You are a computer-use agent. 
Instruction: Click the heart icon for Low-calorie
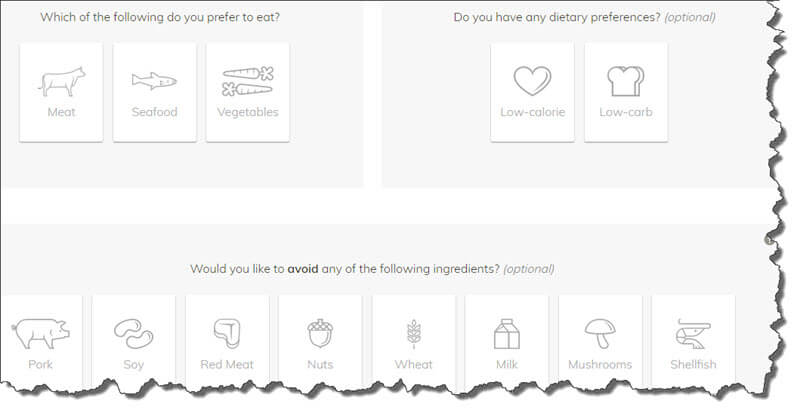(532, 81)
